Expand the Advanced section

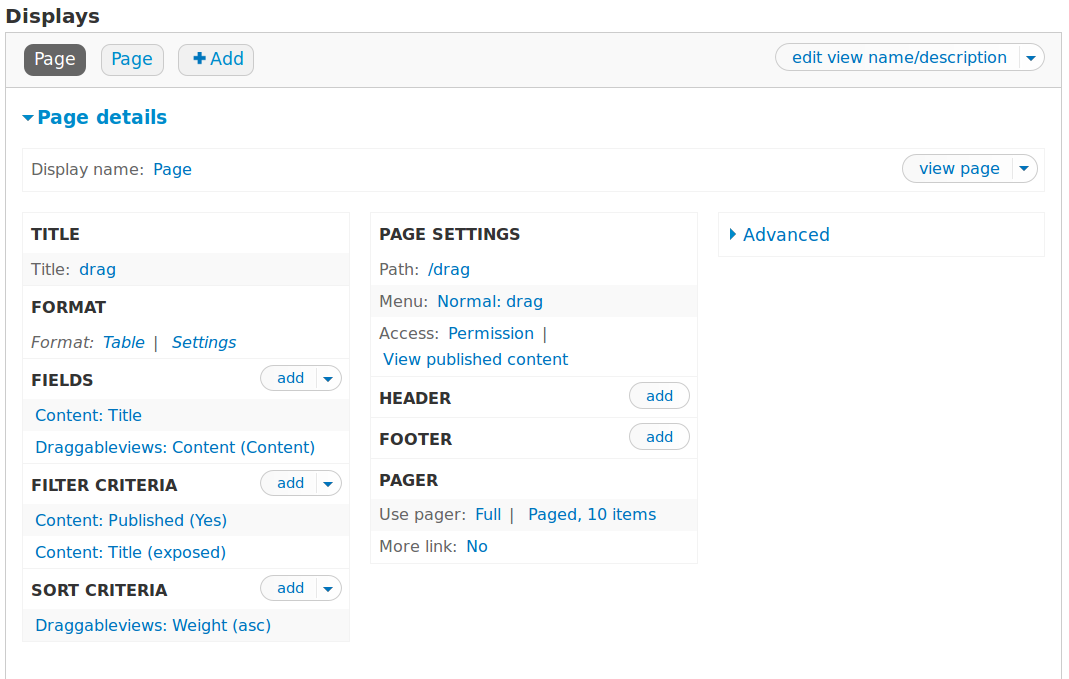[x=785, y=235]
